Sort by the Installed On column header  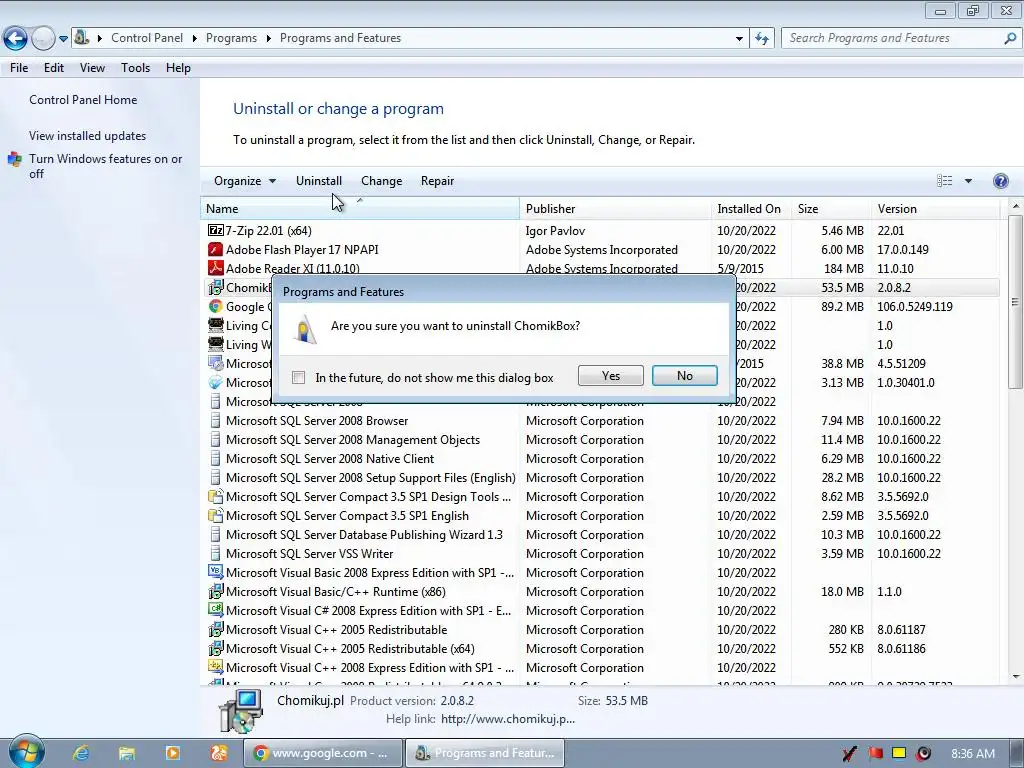(x=751, y=209)
